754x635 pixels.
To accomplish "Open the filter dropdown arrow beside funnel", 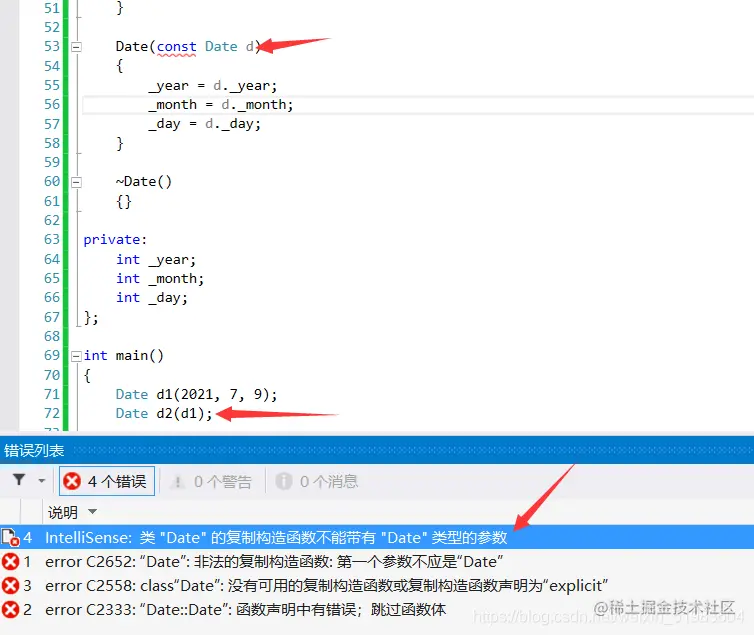I will [42, 481].
